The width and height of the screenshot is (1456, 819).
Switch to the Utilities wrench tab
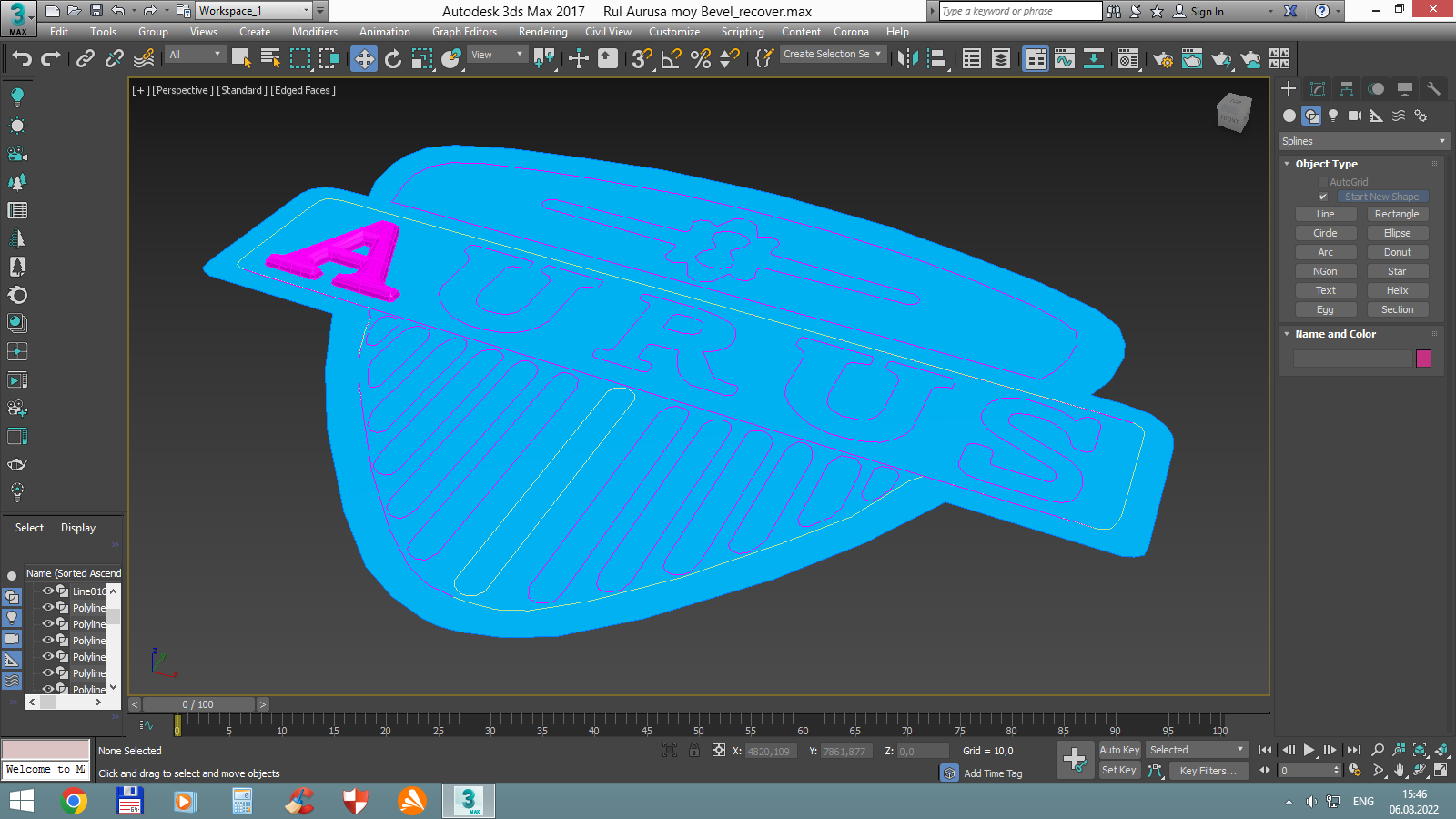pyautogui.click(x=1434, y=88)
